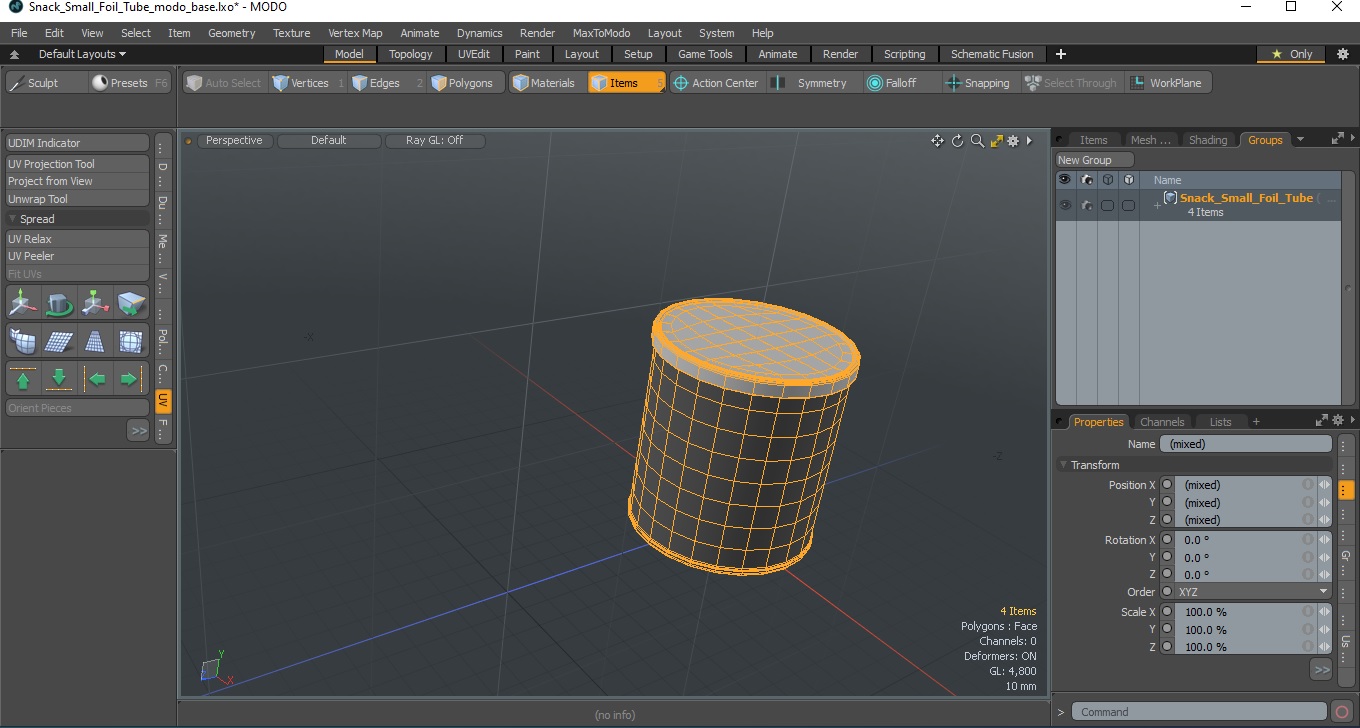
Task: Open the rotation Order XYZ dropdown
Action: pyautogui.click(x=1252, y=592)
